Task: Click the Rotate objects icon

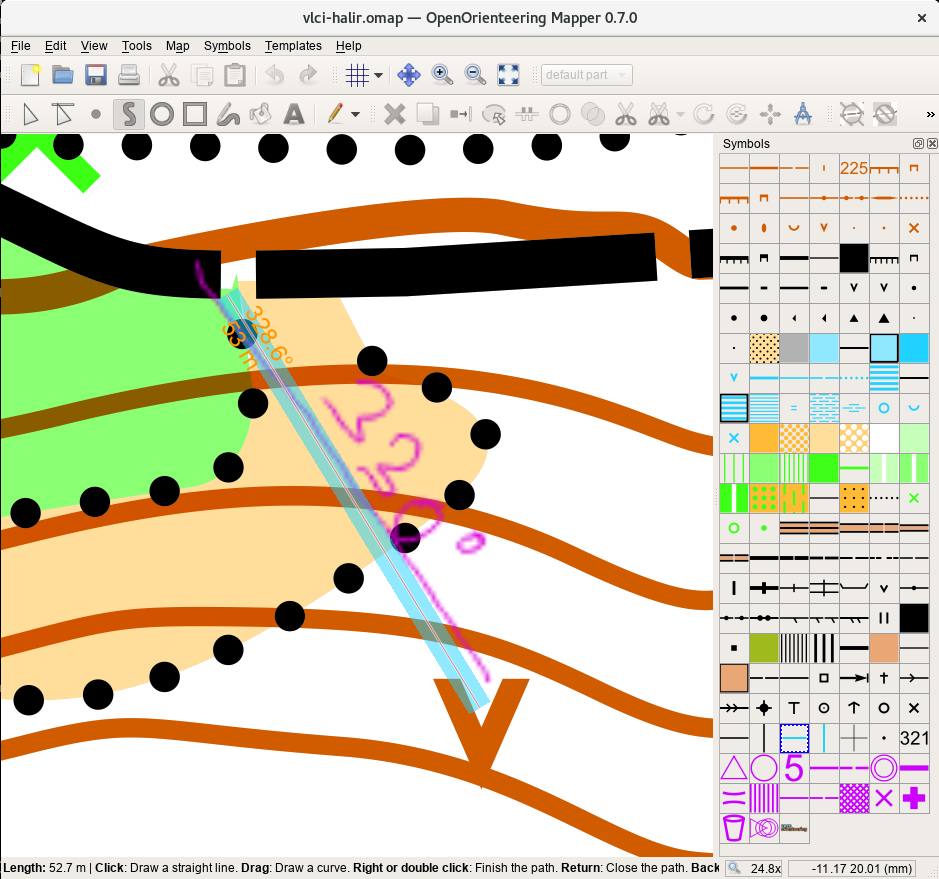Action: click(x=704, y=114)
